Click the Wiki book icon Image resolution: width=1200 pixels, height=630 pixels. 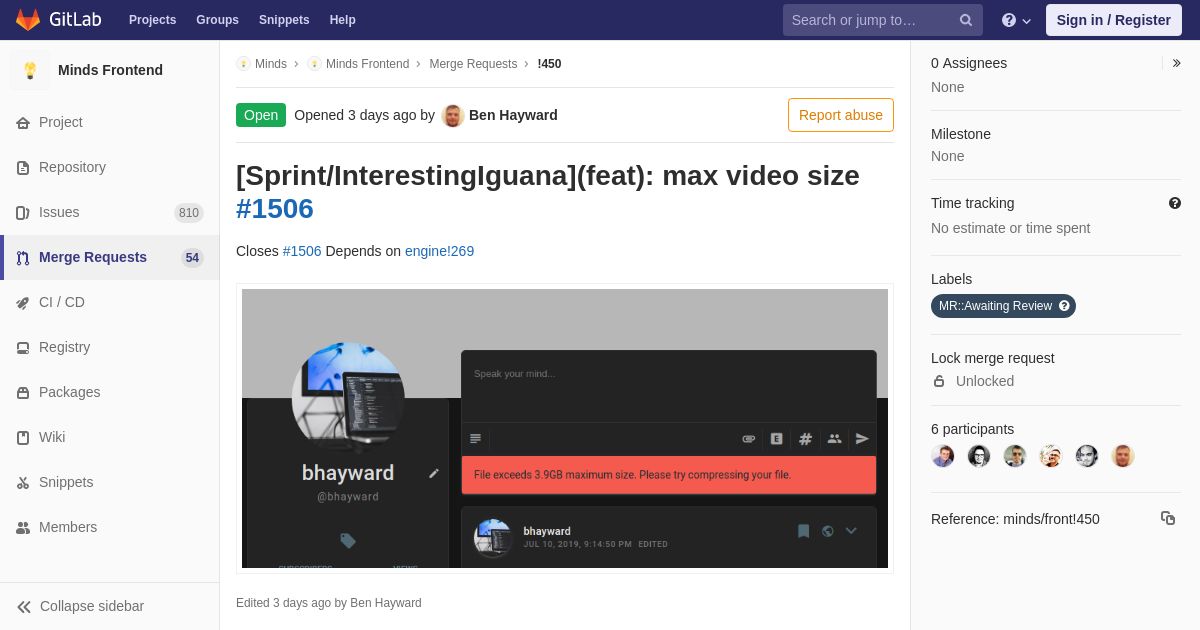(23, 438)
